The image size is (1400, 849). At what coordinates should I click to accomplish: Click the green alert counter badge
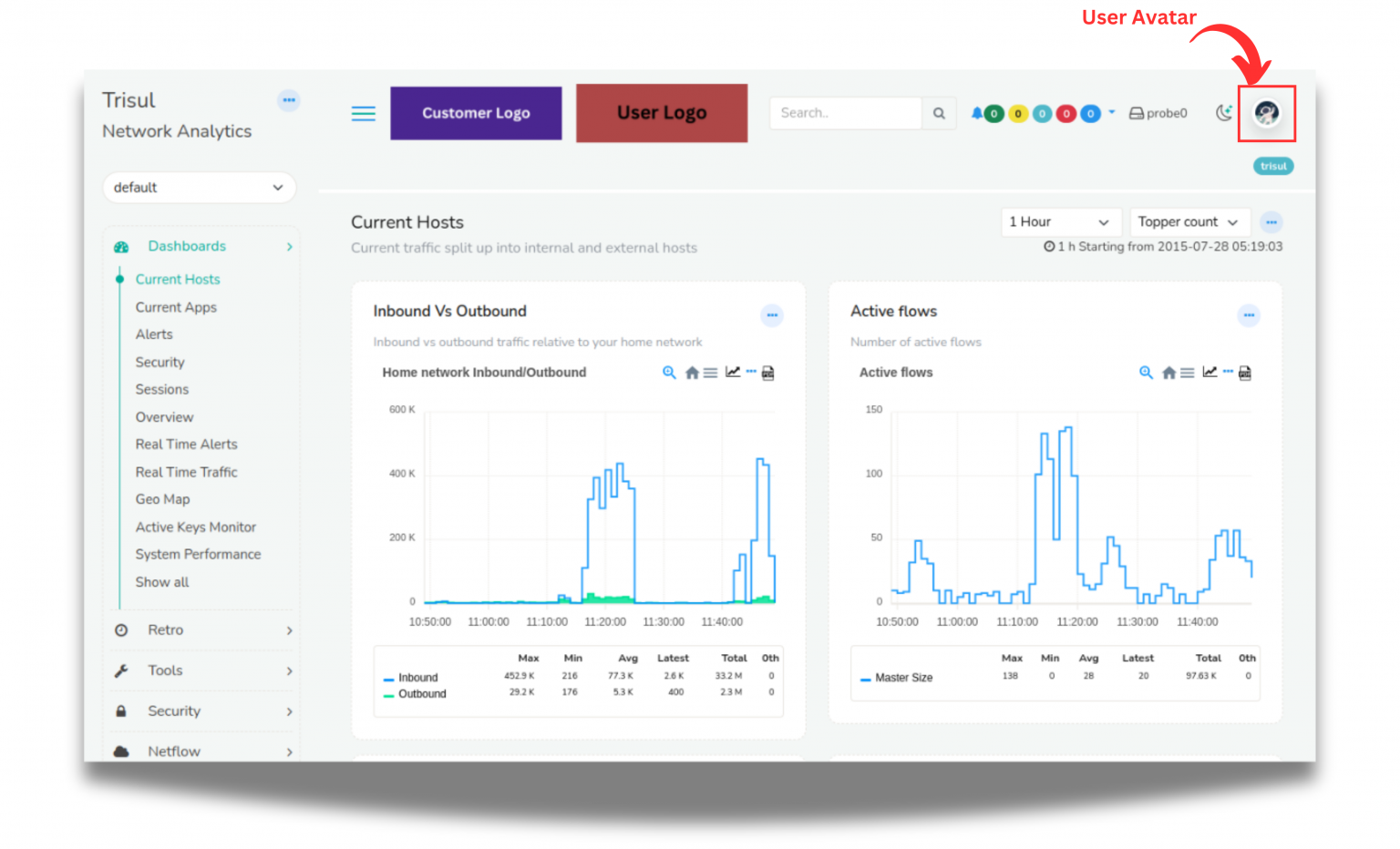[x=994, y=114]
